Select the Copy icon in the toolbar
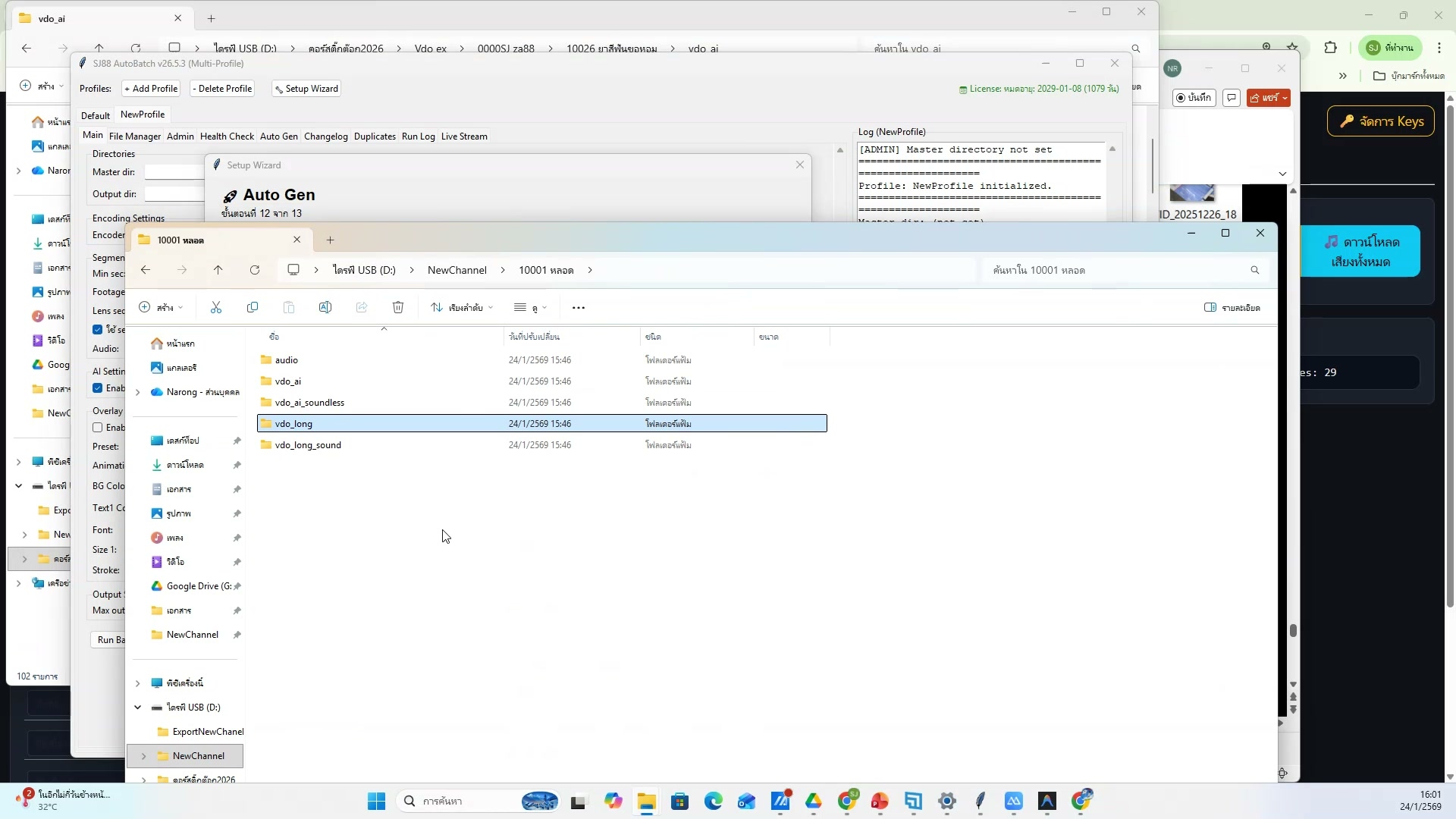1456x819 pixels. coord(253,307)
